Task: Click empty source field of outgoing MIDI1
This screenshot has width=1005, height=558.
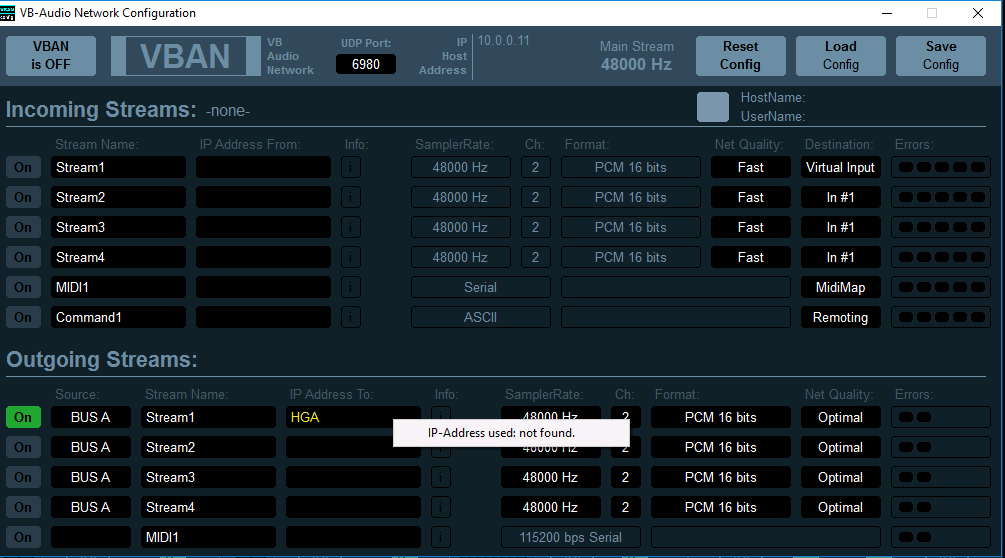Action: click(x=90, y=537)
